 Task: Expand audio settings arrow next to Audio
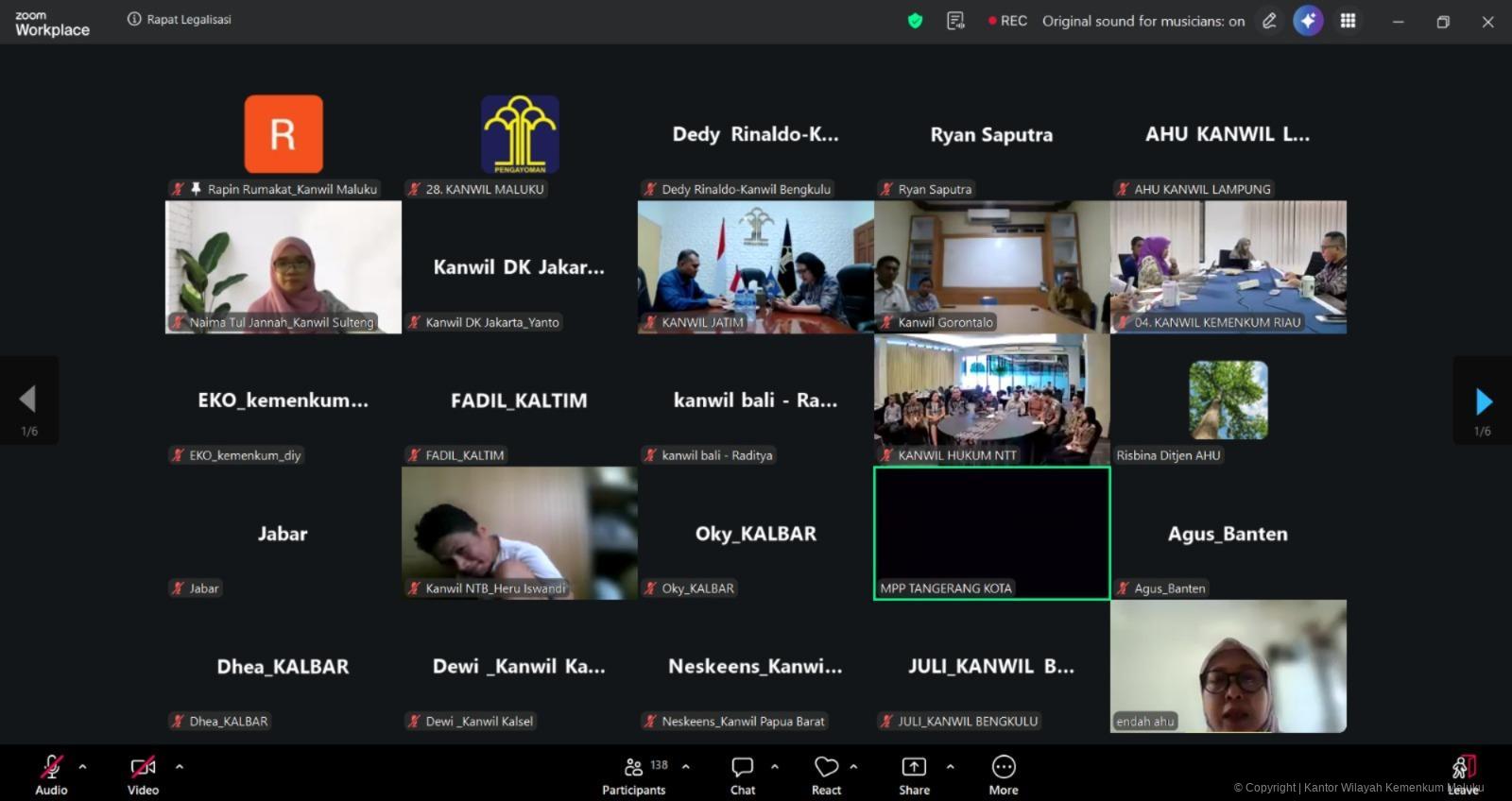pos(83,766)
